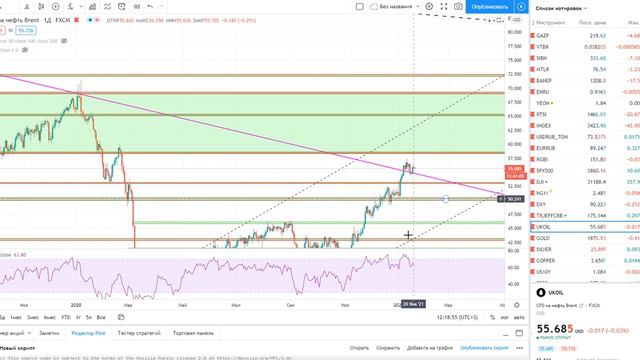Select COPPER in the watchlist
Viewport: 640px width, 360px height.
585,260
